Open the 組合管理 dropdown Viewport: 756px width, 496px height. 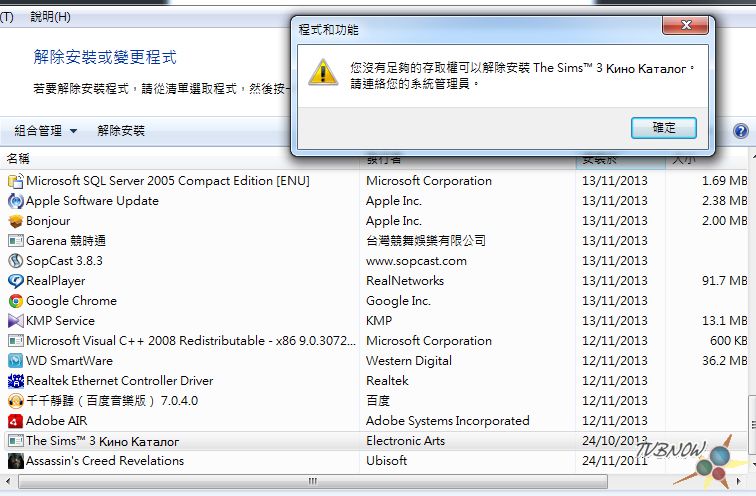tap(45, 131)
